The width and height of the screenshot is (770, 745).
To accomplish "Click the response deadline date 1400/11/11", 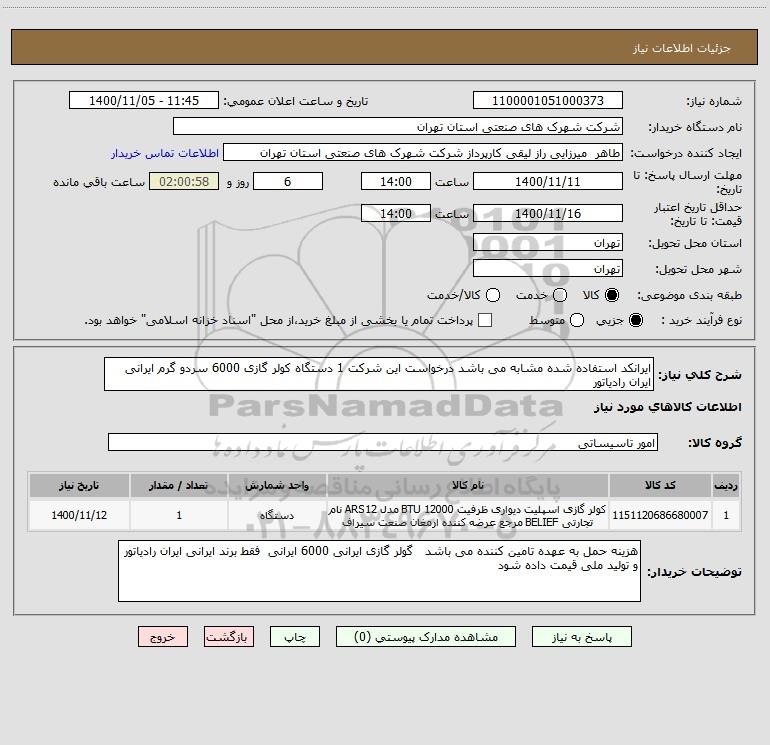I will 548,181.
